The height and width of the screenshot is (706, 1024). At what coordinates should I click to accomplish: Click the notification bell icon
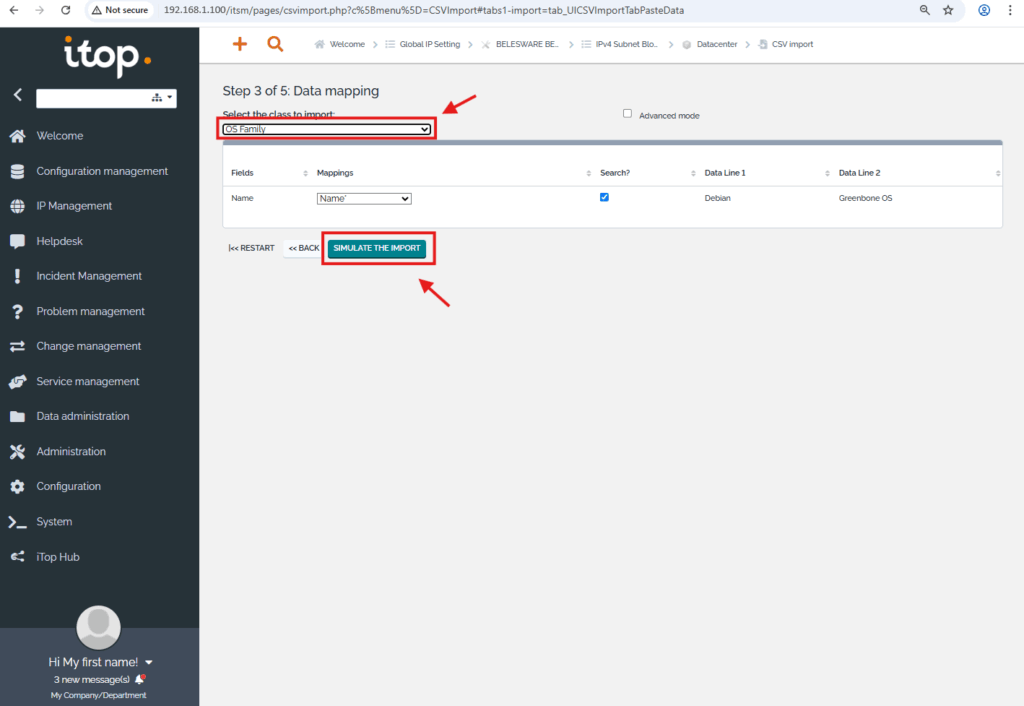tap(140, 679)
